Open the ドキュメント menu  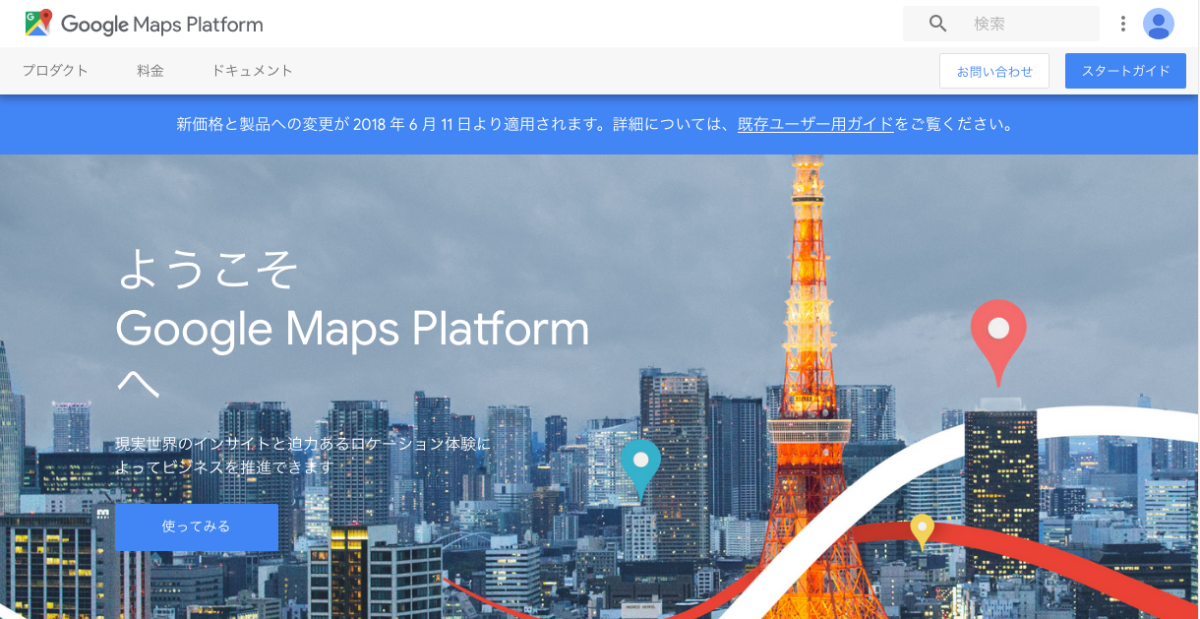[252, 71]
